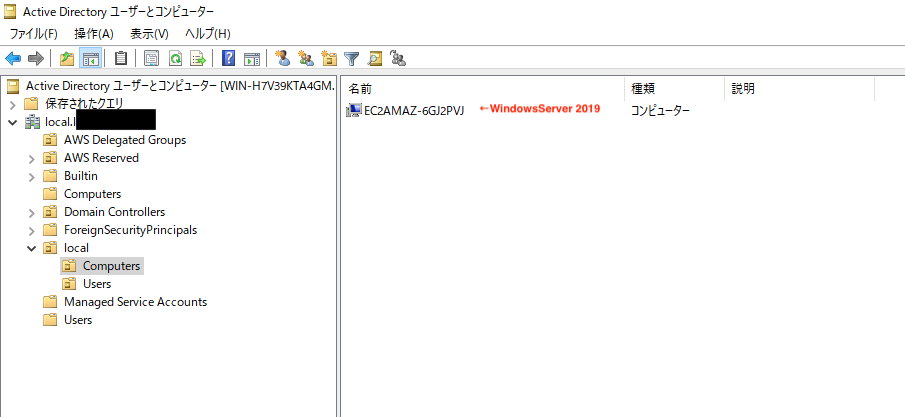Click the AWS Delegated Groups folder icon
905x417 pixels.
[x=51, y=140]
